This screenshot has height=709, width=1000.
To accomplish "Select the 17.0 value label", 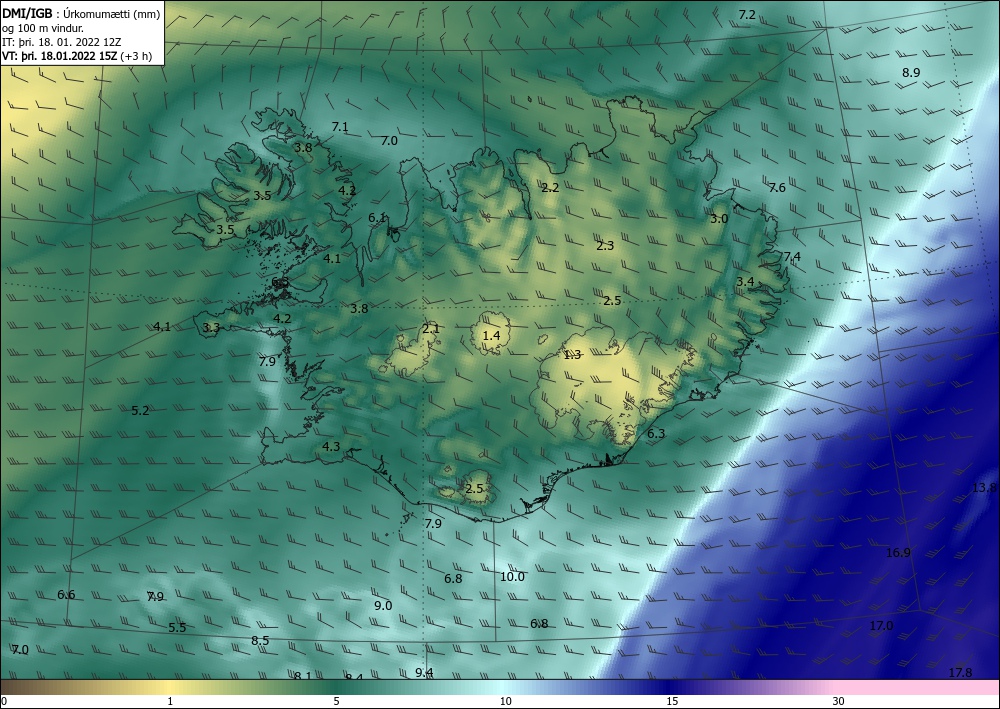I will tap(881, 626).
